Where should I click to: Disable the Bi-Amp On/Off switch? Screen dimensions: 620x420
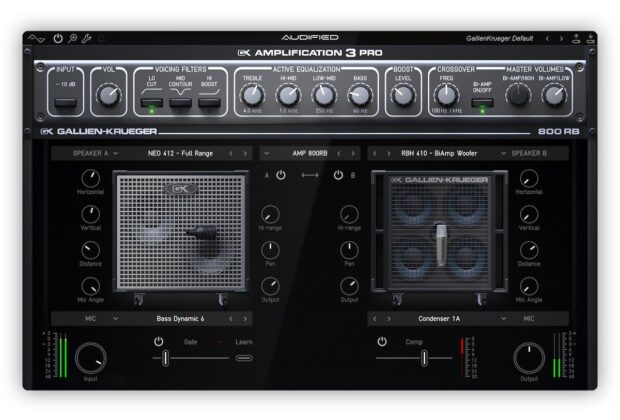tap(482, 100)
